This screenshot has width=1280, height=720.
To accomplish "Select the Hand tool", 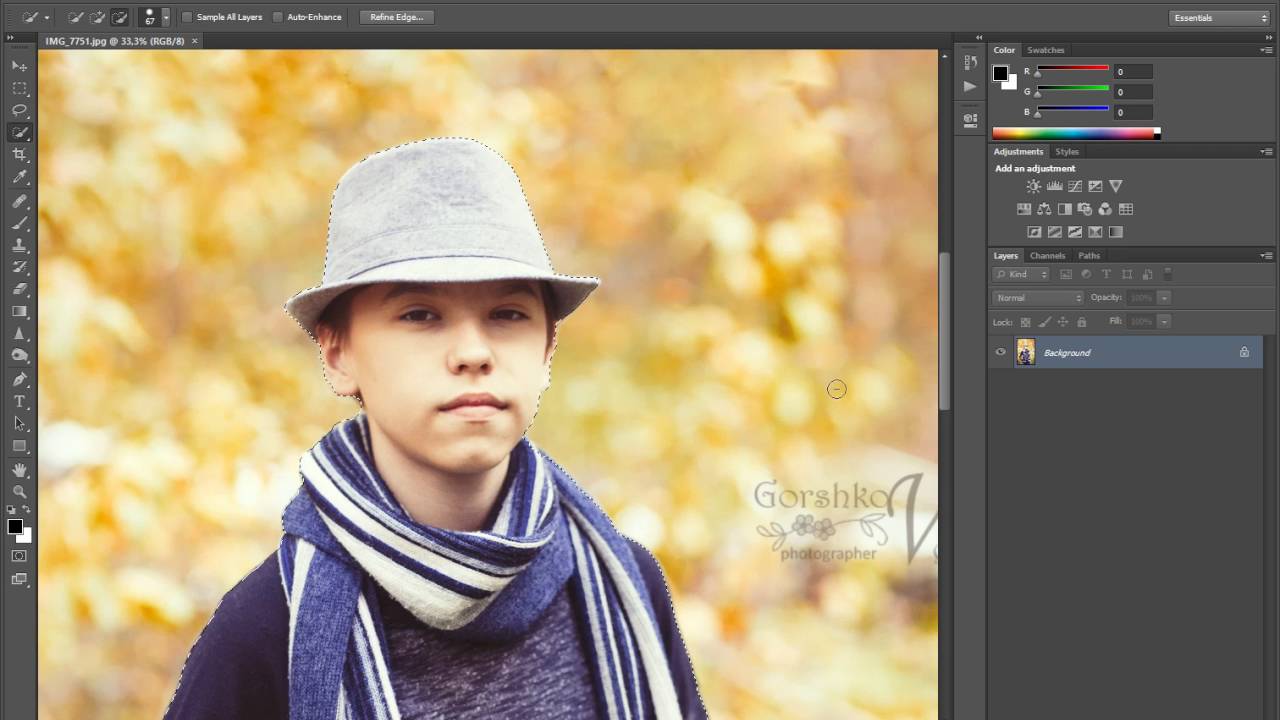I will (19, 470).
